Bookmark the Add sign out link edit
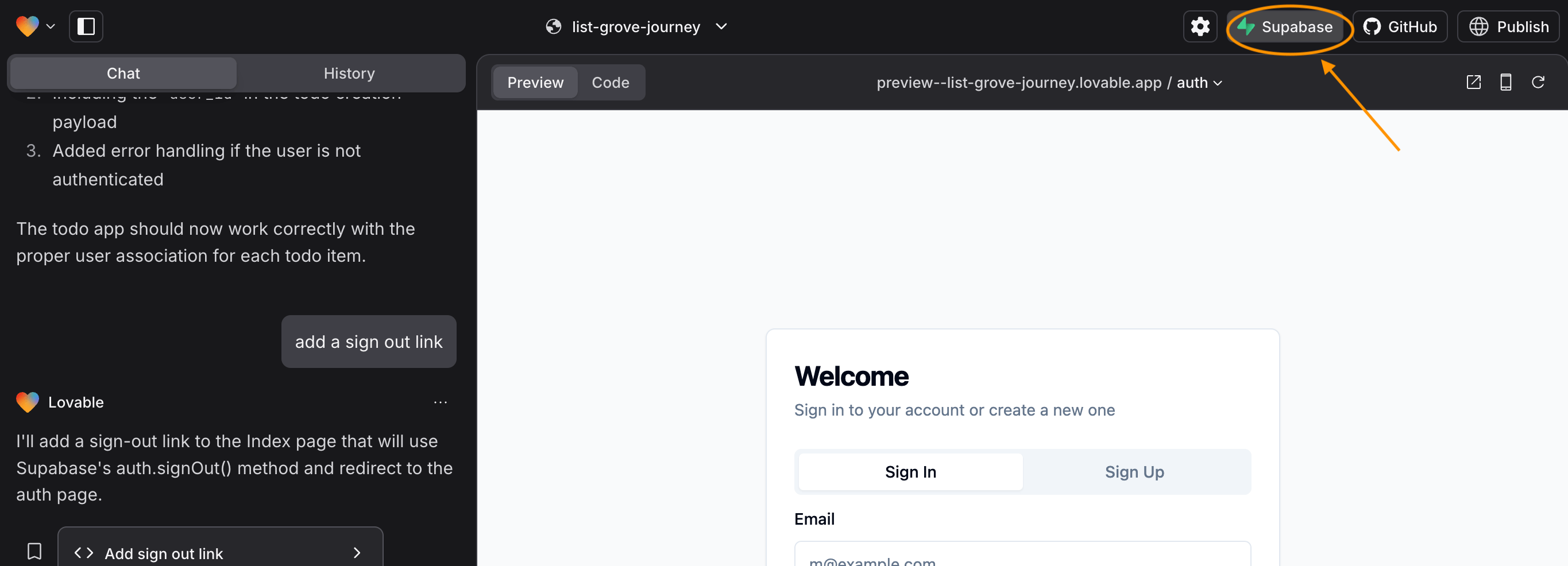 [x=34, y=552]
